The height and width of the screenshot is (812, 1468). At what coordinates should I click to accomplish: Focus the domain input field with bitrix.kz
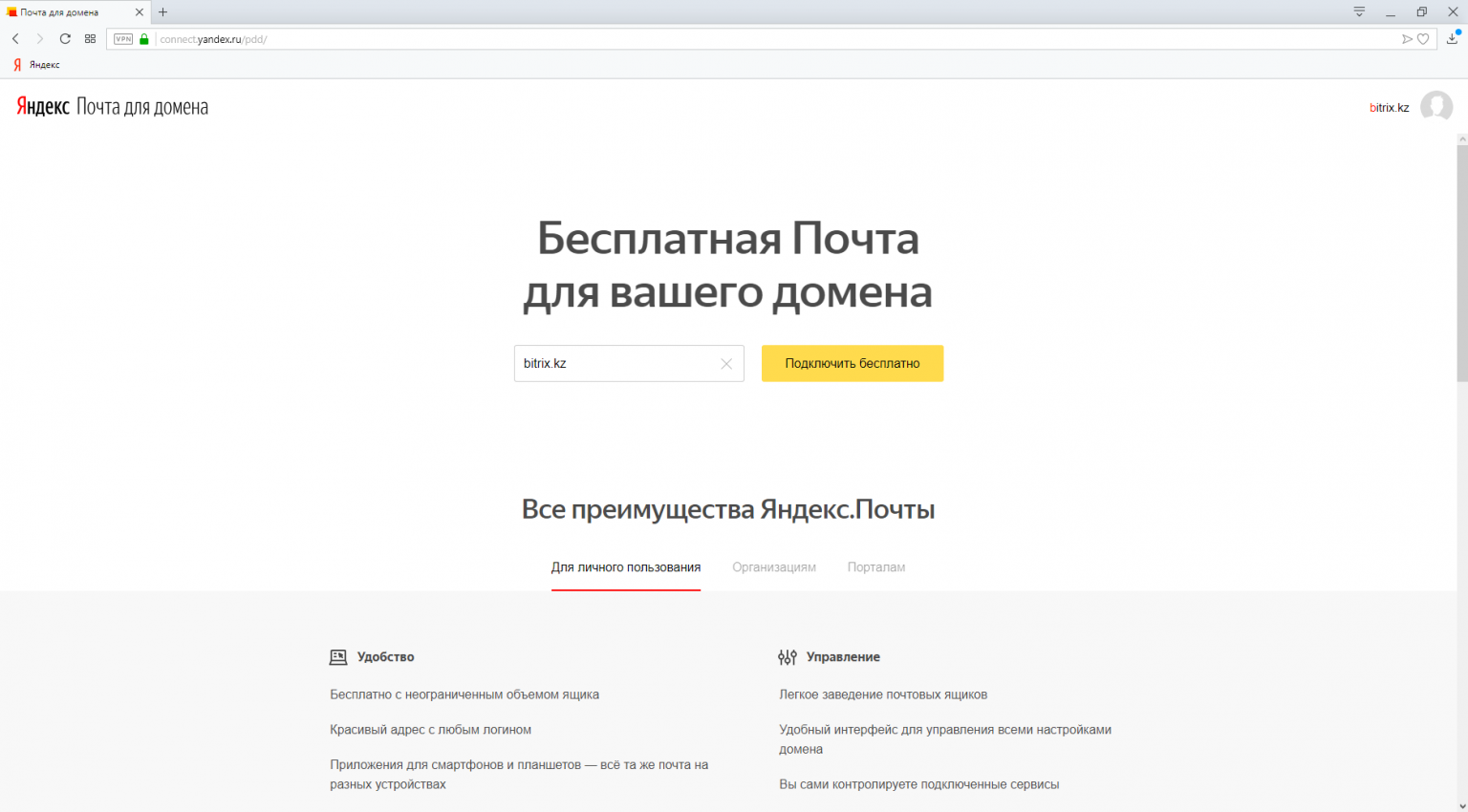click(629, 363)
